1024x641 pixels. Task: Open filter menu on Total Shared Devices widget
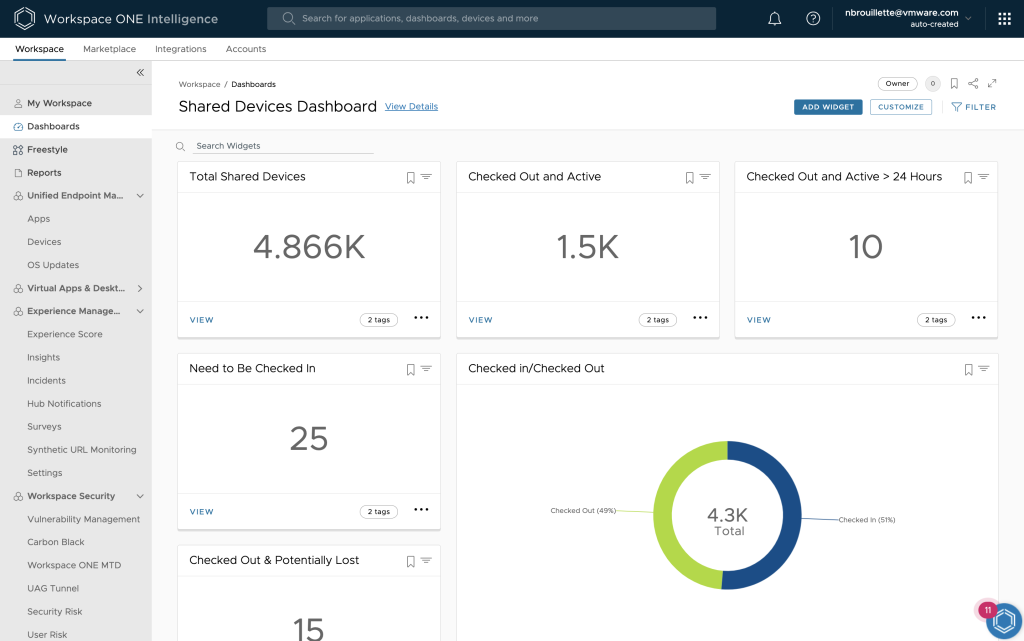click(x=426, y=177)
